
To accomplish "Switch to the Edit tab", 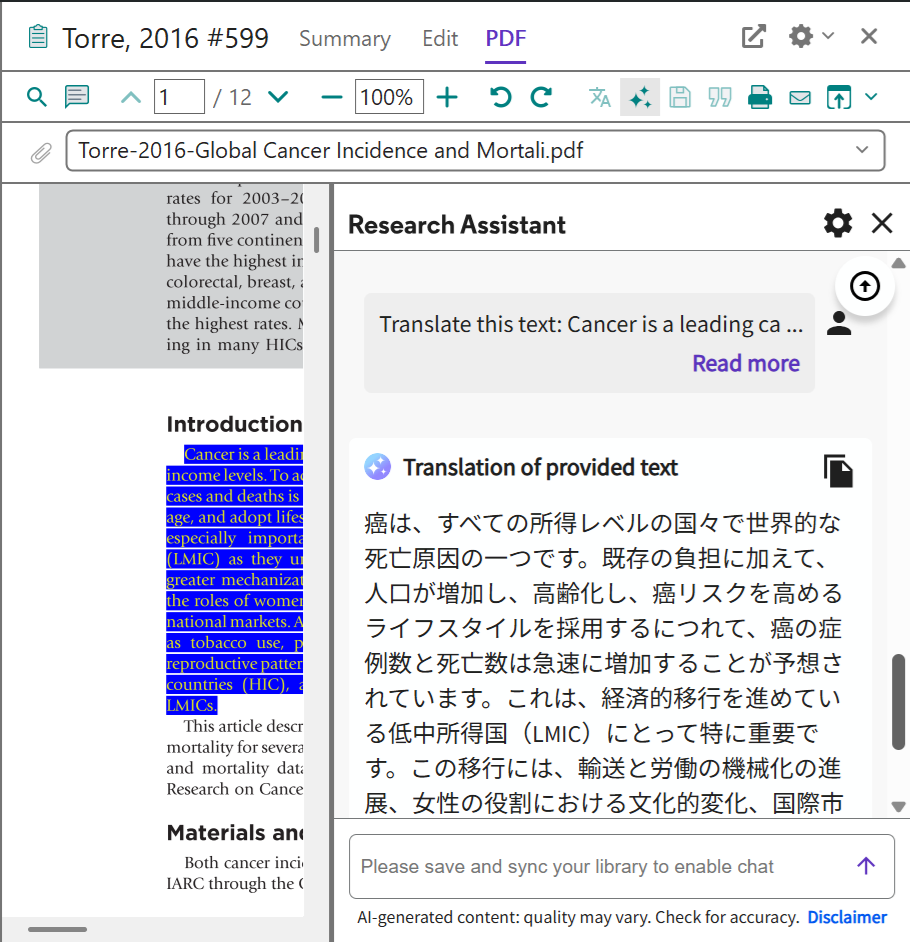I will (440, 39).
